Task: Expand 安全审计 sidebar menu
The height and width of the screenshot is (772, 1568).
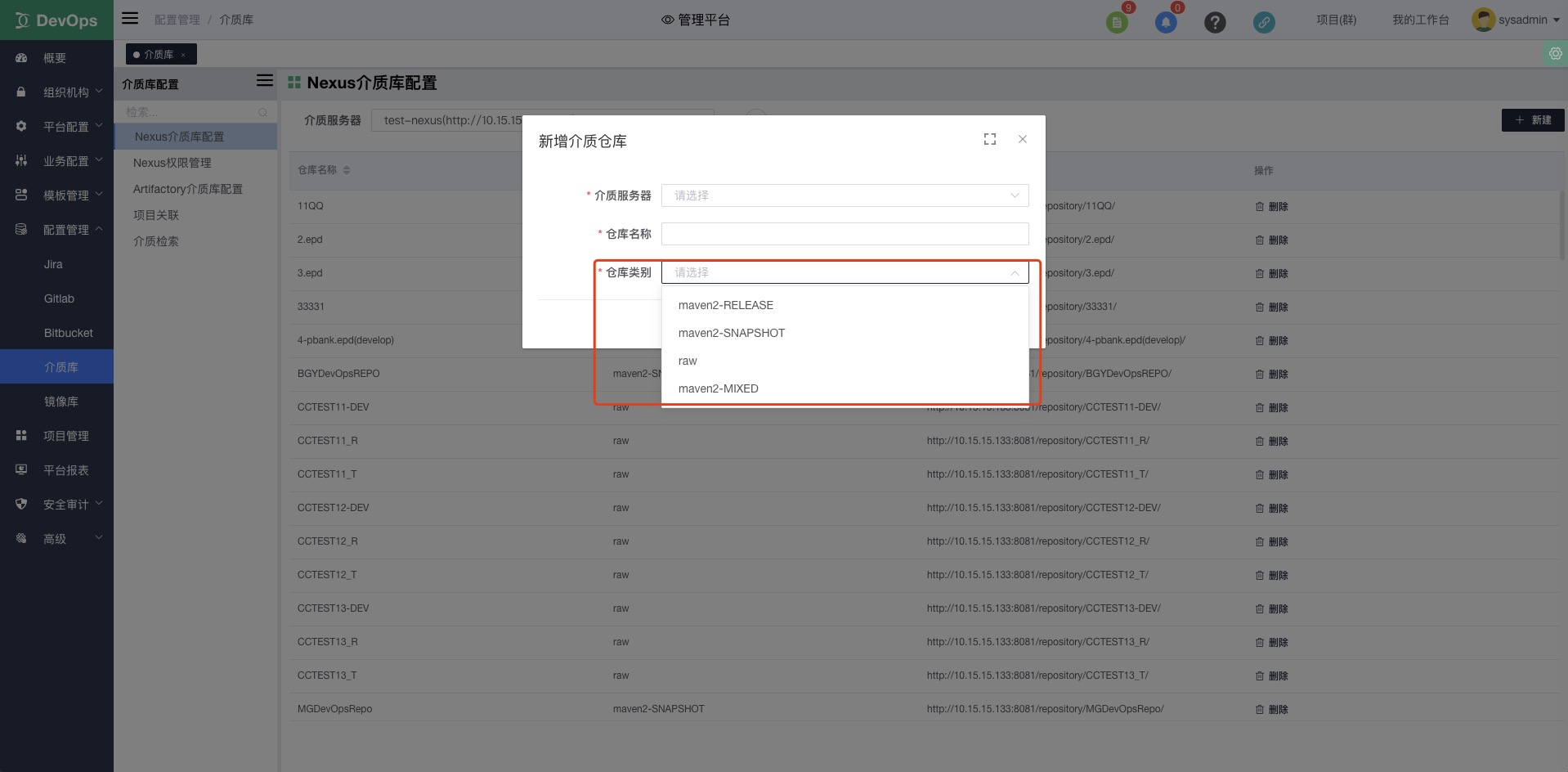Action: click(x=56, y=505)
